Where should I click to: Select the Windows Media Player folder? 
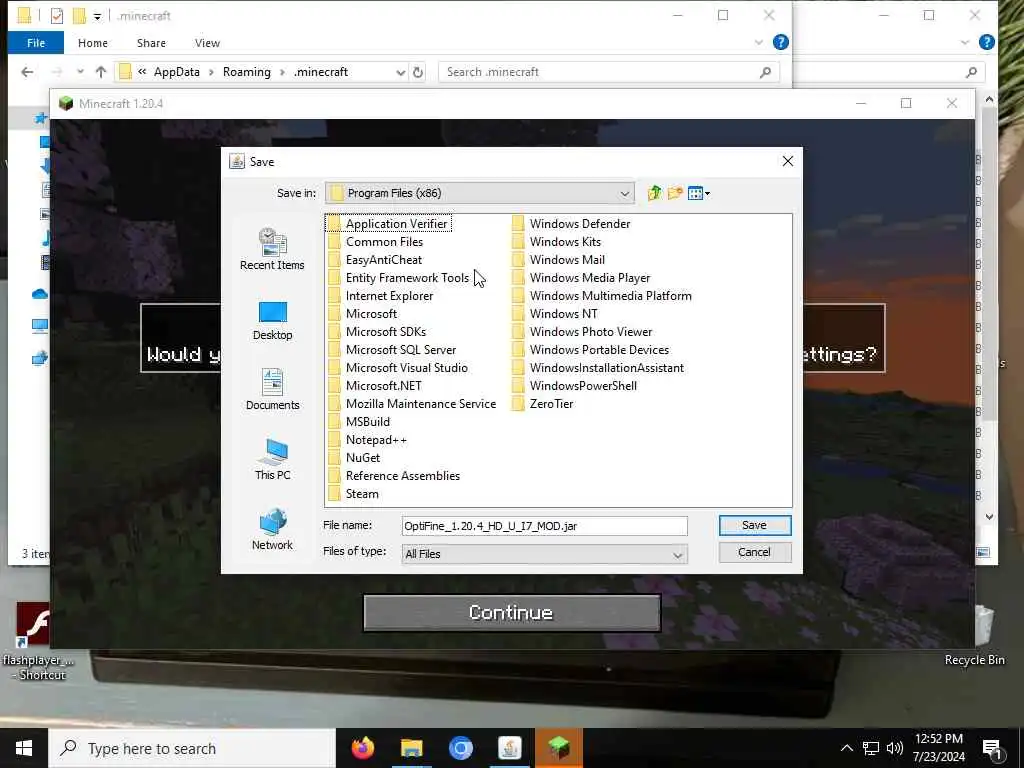(581, 278)
